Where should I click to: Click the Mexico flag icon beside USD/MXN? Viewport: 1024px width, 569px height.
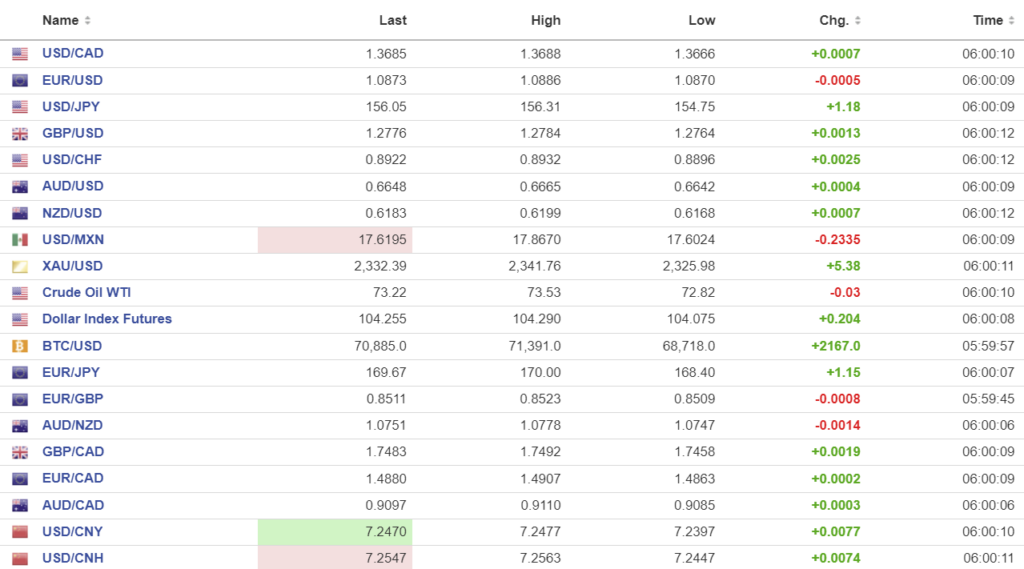20,240
